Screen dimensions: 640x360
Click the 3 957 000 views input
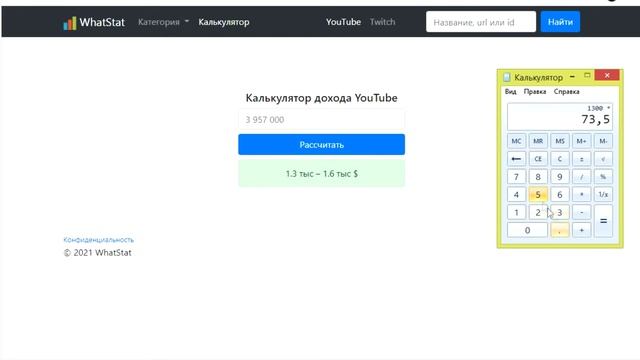coord(322,120)
